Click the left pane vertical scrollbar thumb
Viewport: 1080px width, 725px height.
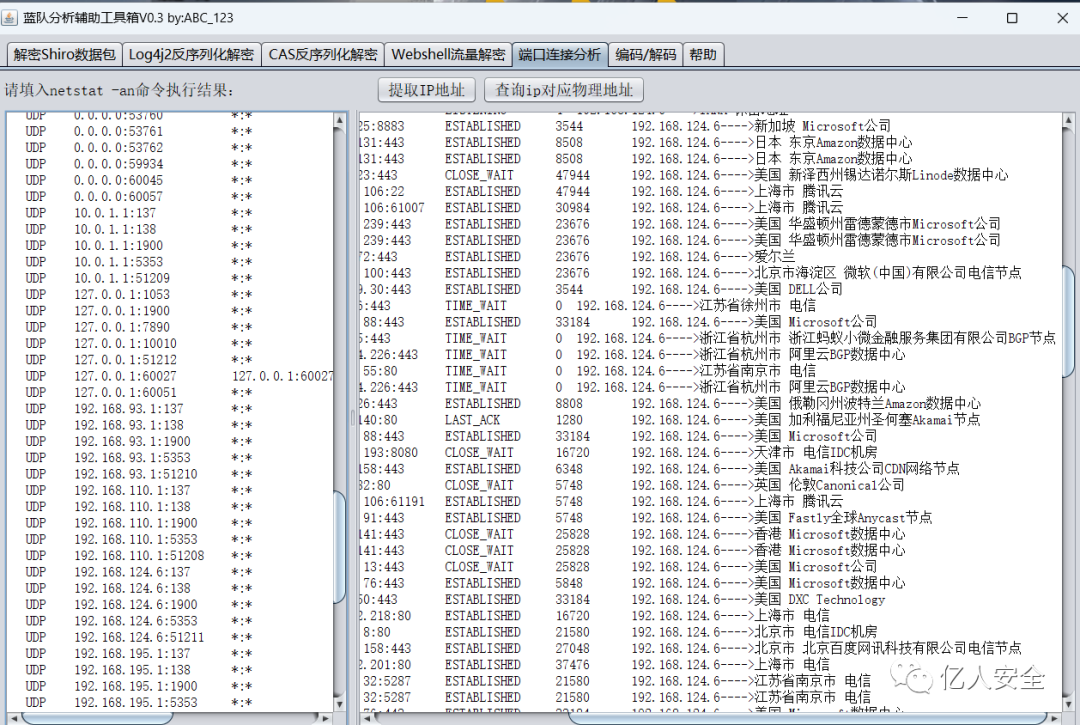pos(340,547)
